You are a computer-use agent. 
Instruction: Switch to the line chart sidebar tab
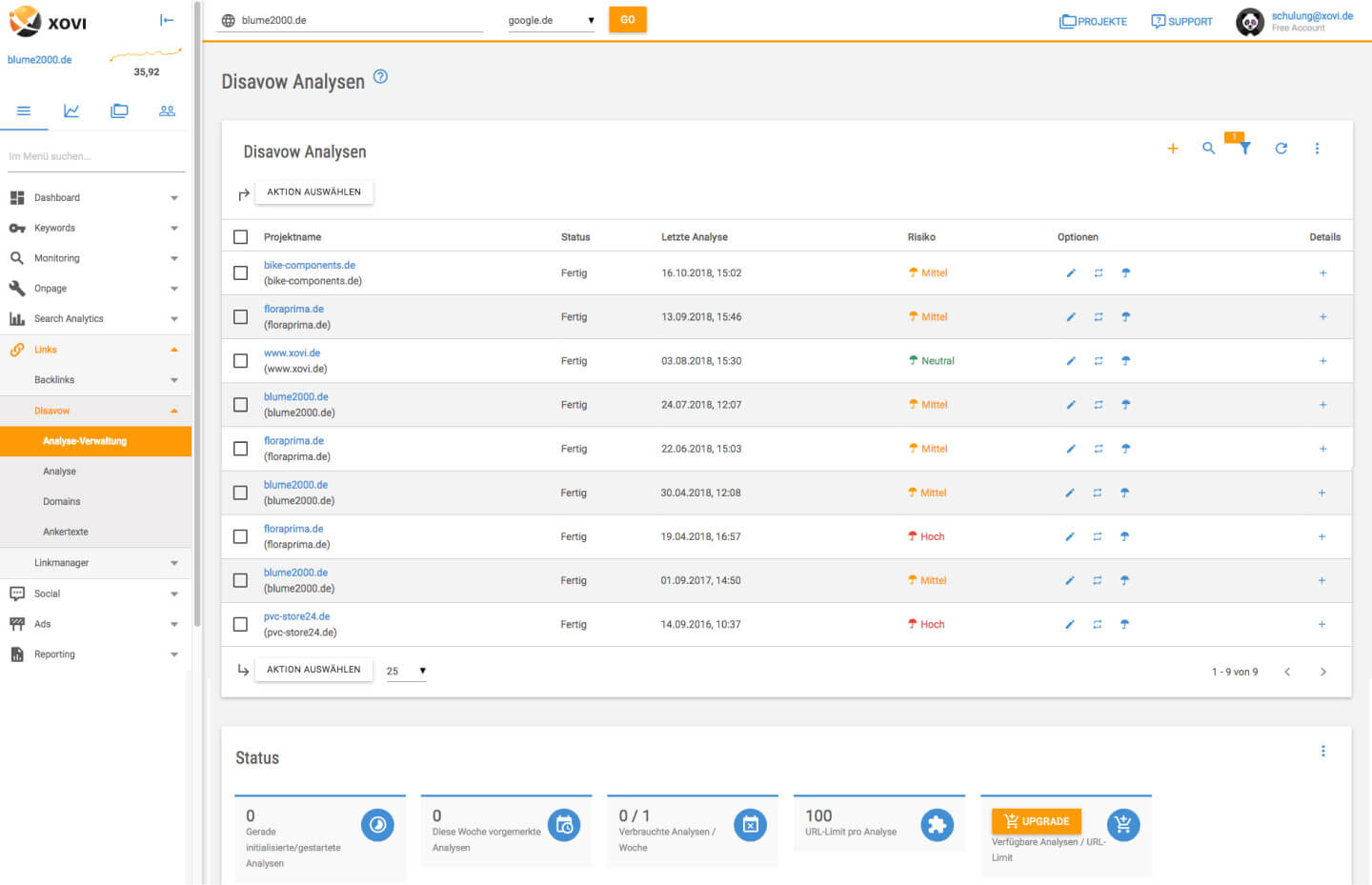(x=71, y=111)
